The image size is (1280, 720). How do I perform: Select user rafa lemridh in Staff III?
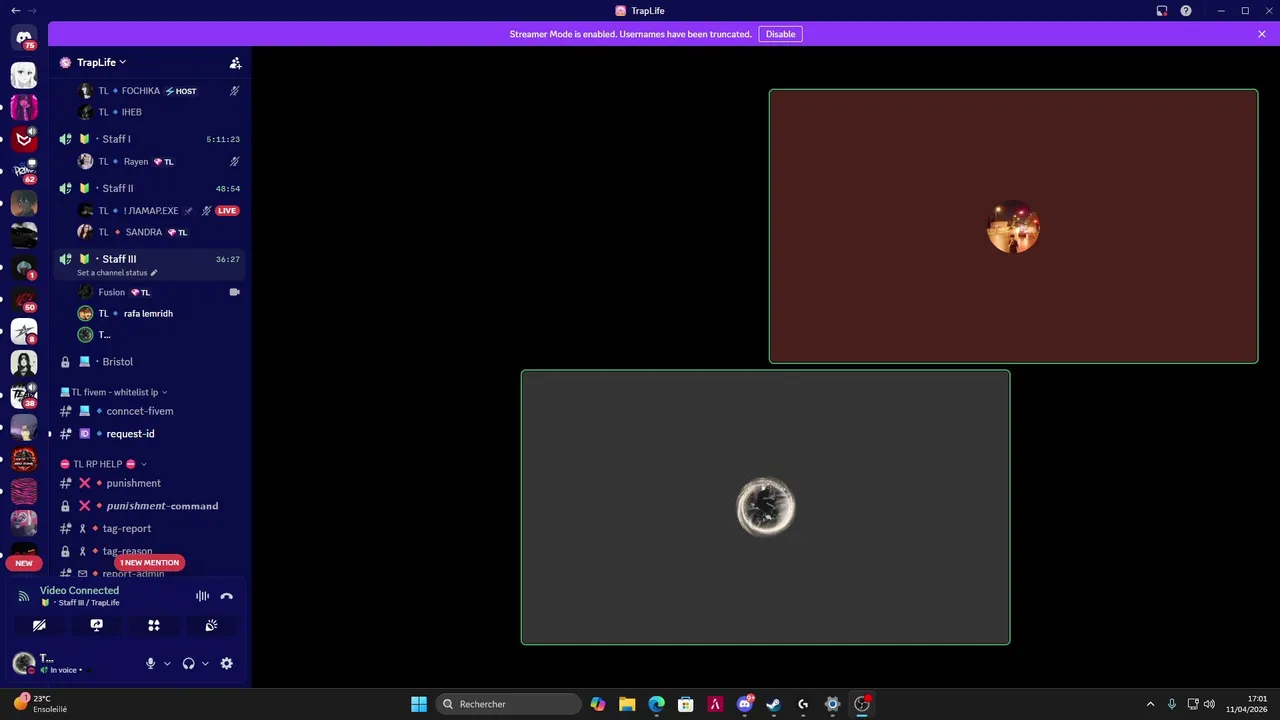(x=159, y=314)
